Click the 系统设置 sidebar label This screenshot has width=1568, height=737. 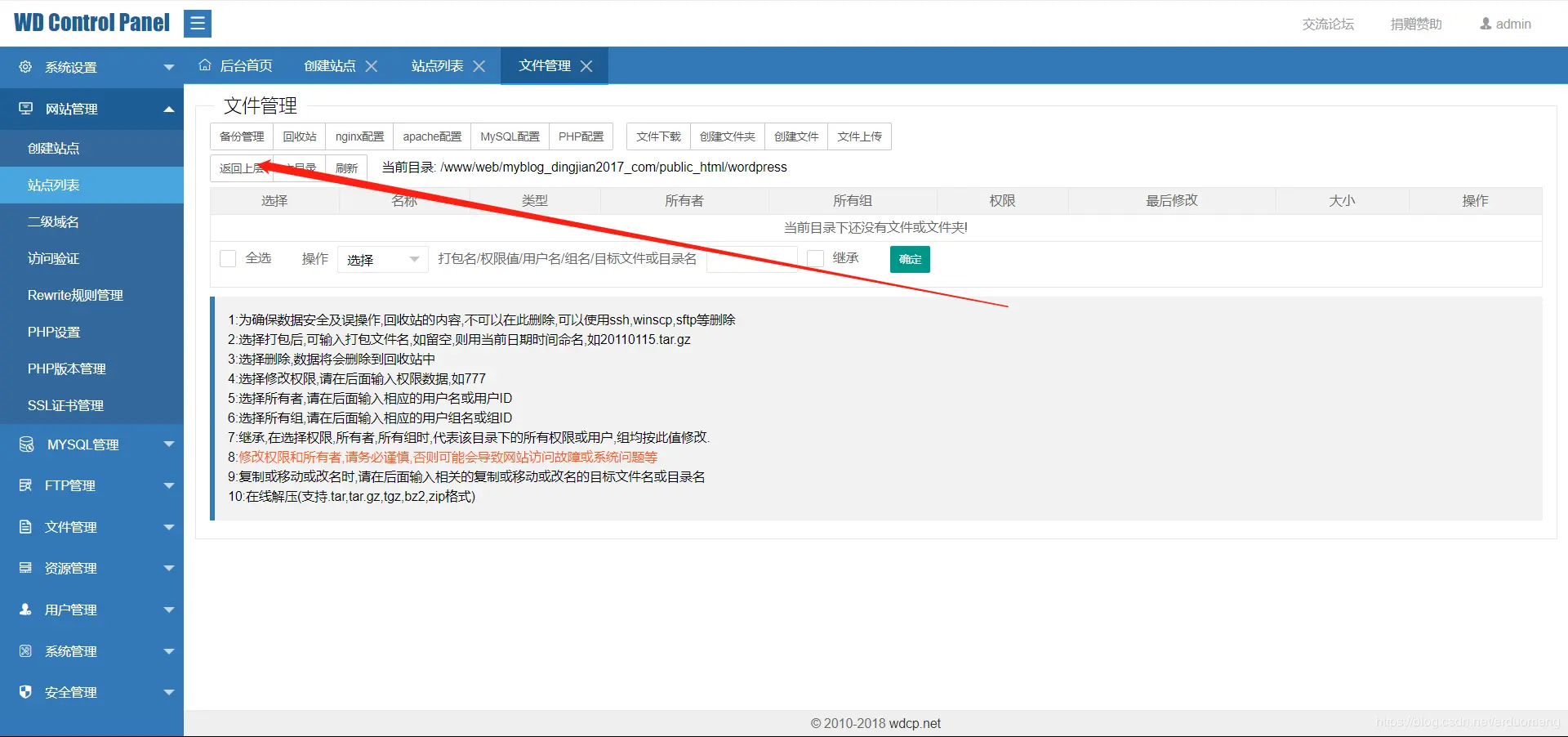[x=71, y=67]
